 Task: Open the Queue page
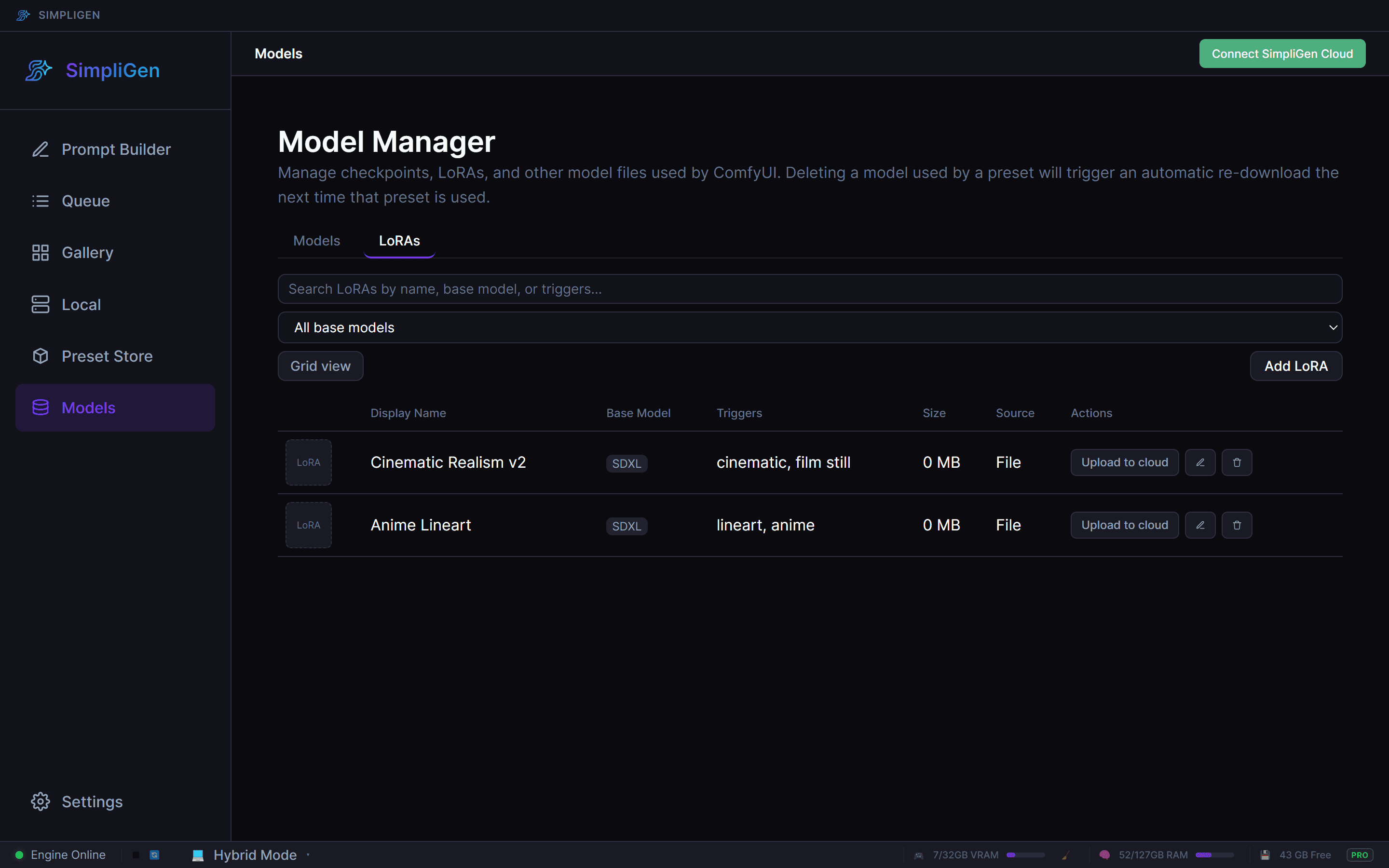coord(115,201)
